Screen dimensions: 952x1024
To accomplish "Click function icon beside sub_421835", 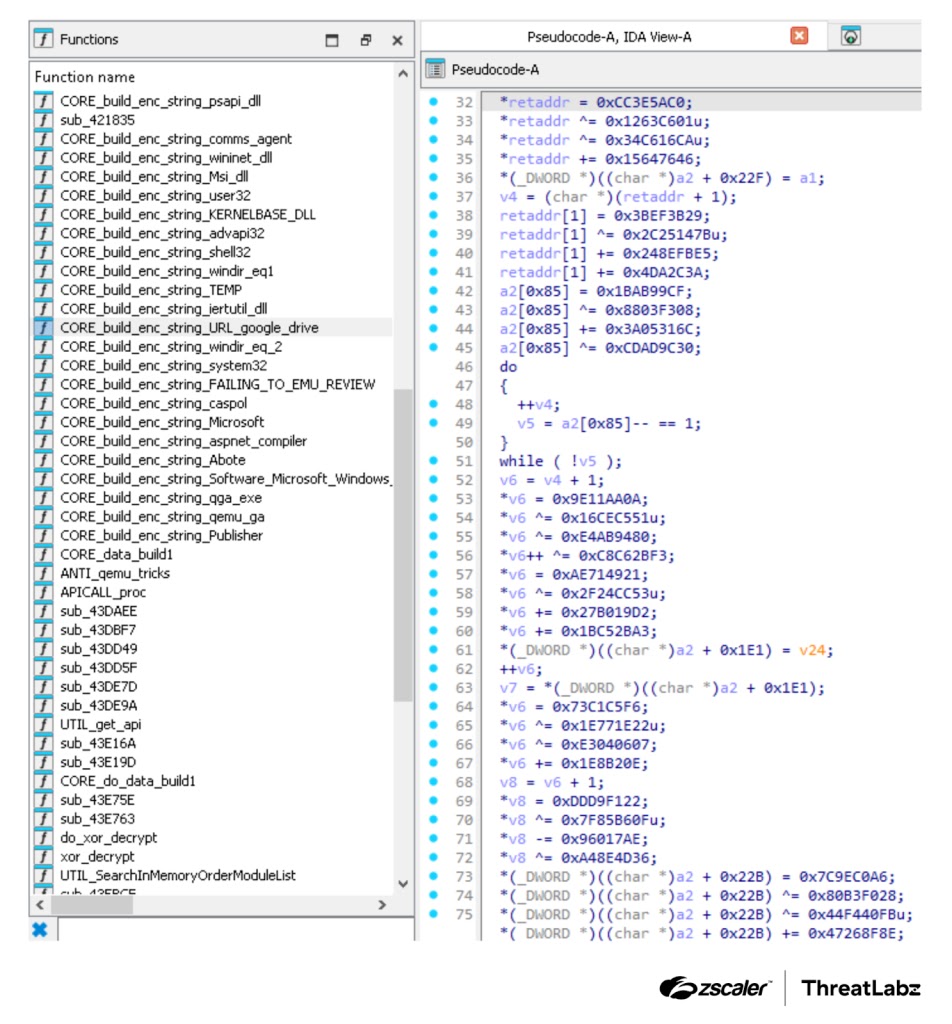I will pos(43,120).
